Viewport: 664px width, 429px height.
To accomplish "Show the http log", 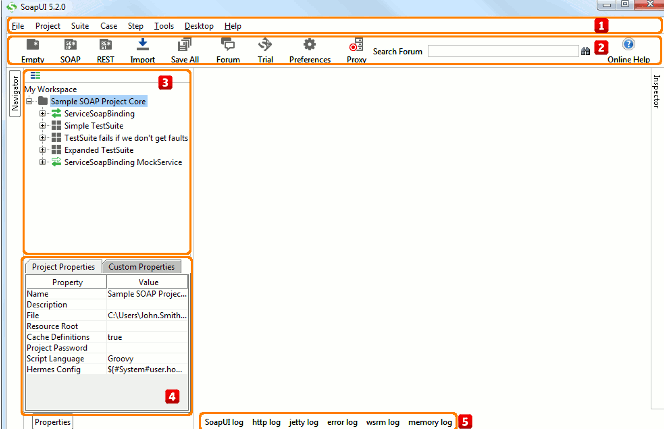I will tap(266, 422).
